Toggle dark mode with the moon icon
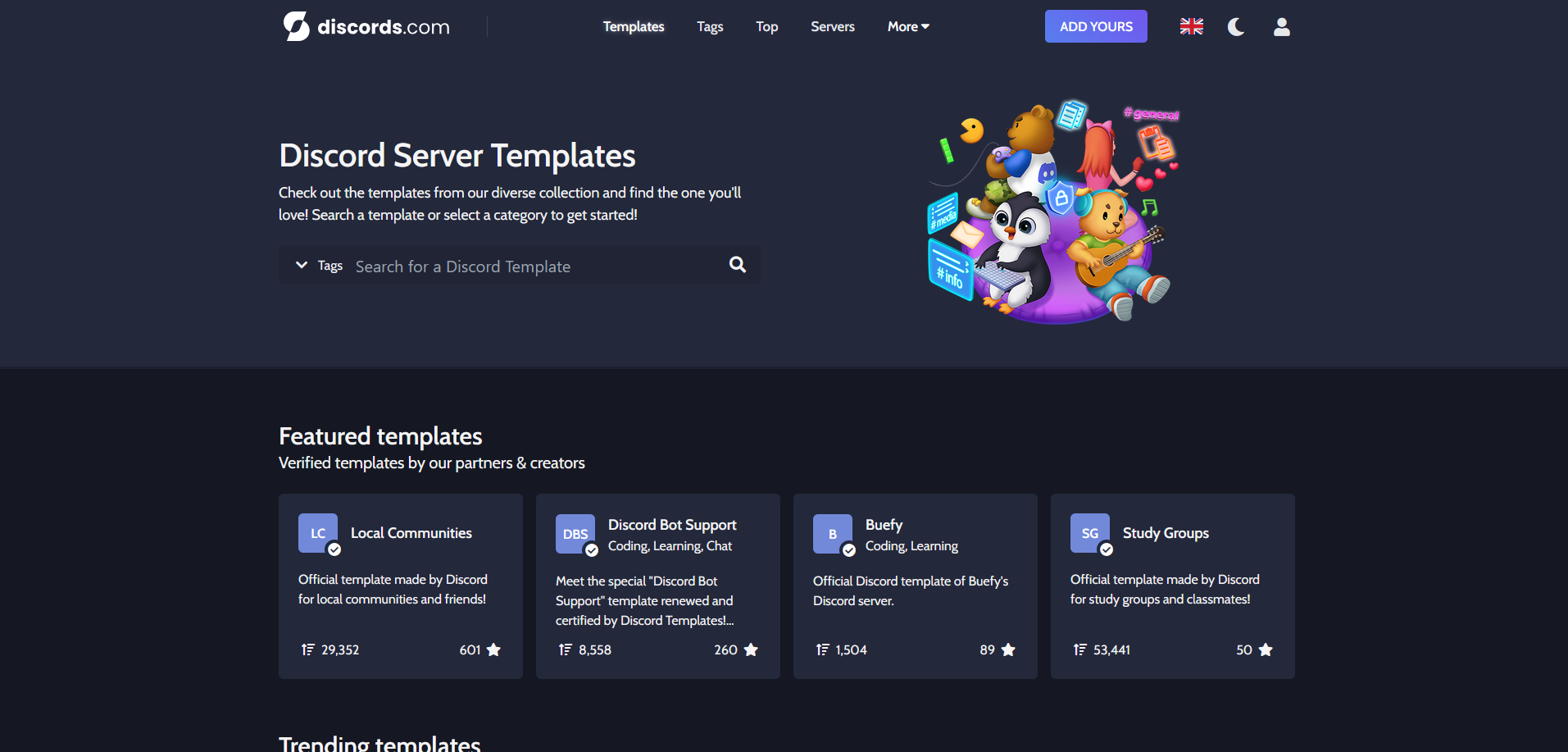 tap(1236, 27)
